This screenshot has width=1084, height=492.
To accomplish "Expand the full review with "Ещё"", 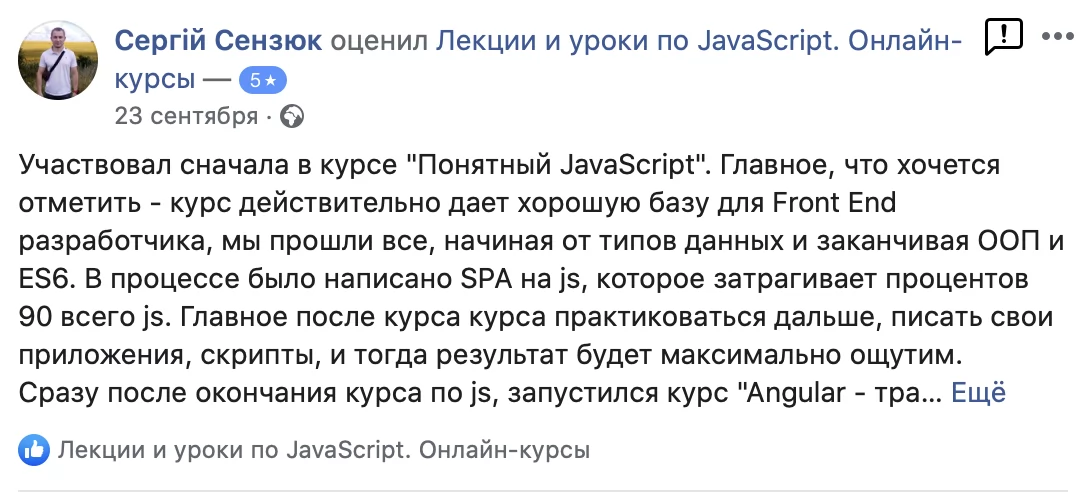I will pyautogui.click(x=977, y=393).
